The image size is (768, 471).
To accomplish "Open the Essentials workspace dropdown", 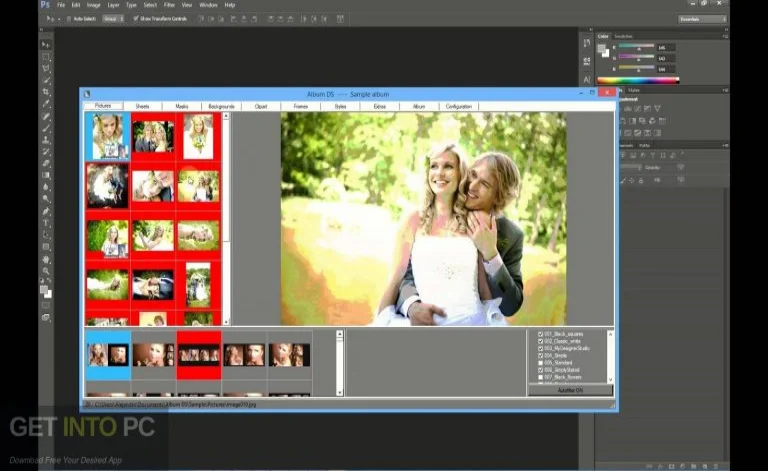I will [702, 19].
